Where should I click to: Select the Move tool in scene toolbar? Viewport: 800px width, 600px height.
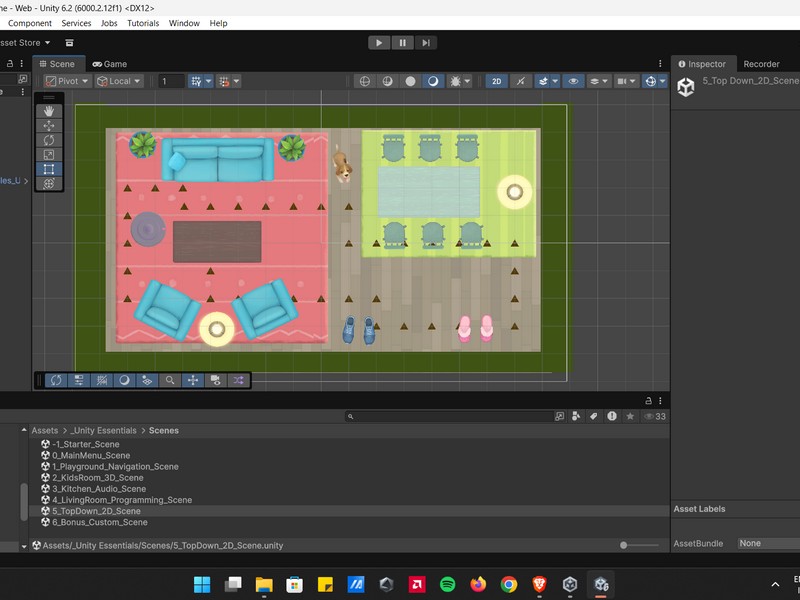49,126
